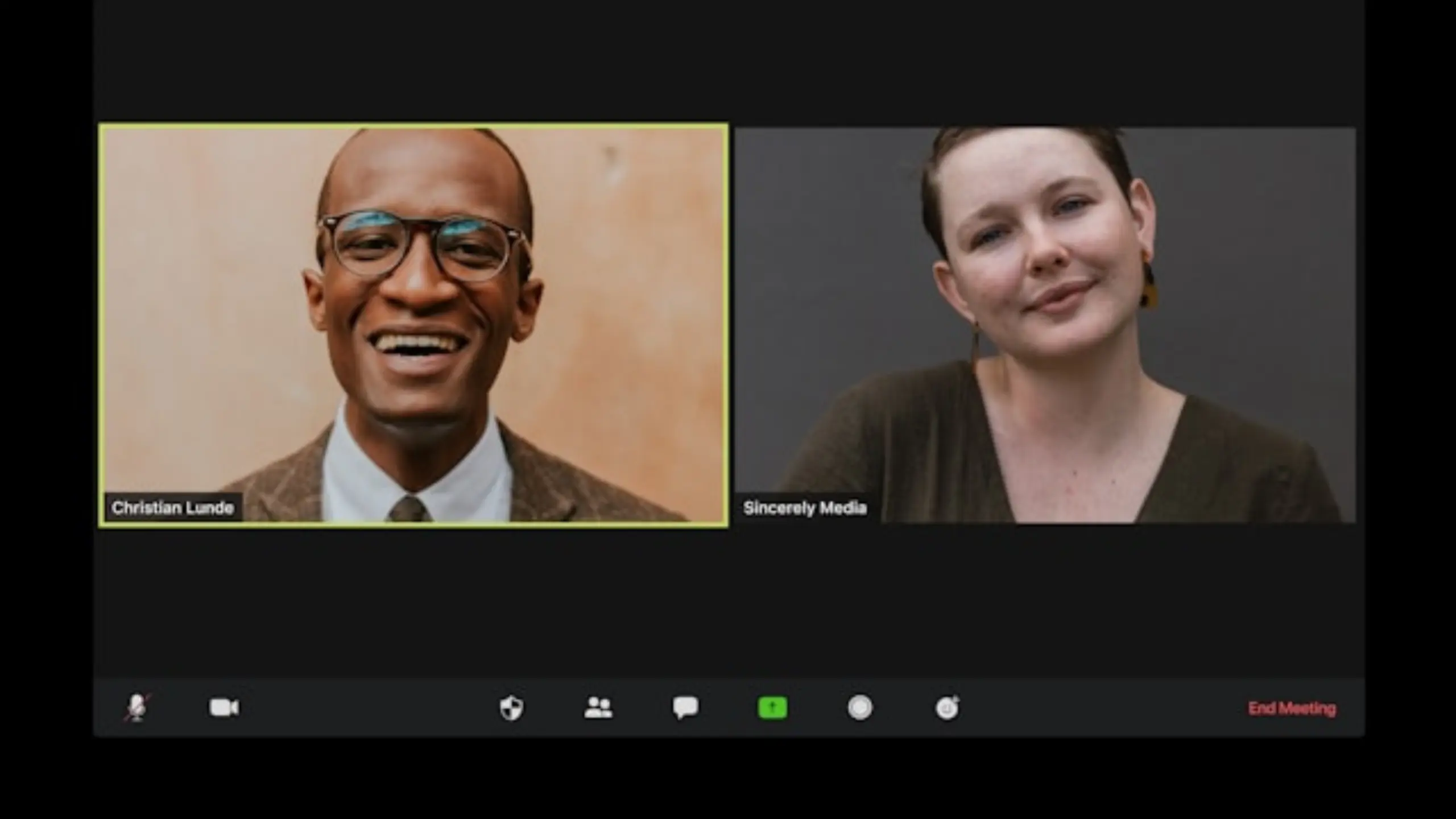Screen dimensions: 1456x819
Task: Select Christian Lunde's highlighted video tile
Action: (413, 325)
